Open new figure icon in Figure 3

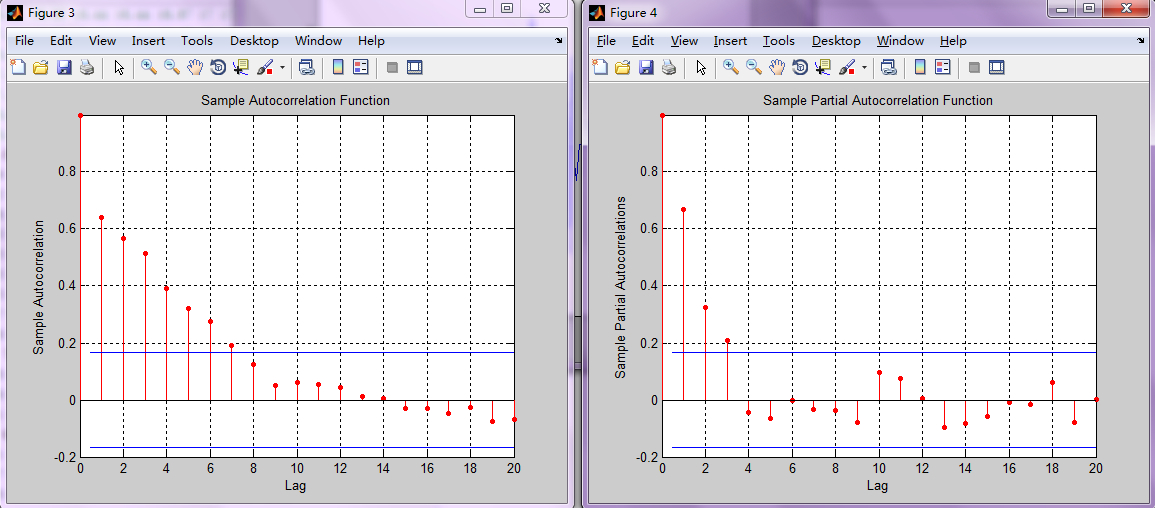coord(18,68)
